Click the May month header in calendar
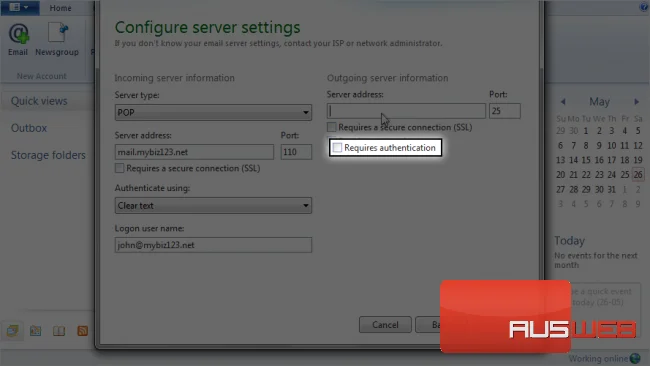The image size is (650, 366). point(599,102)
